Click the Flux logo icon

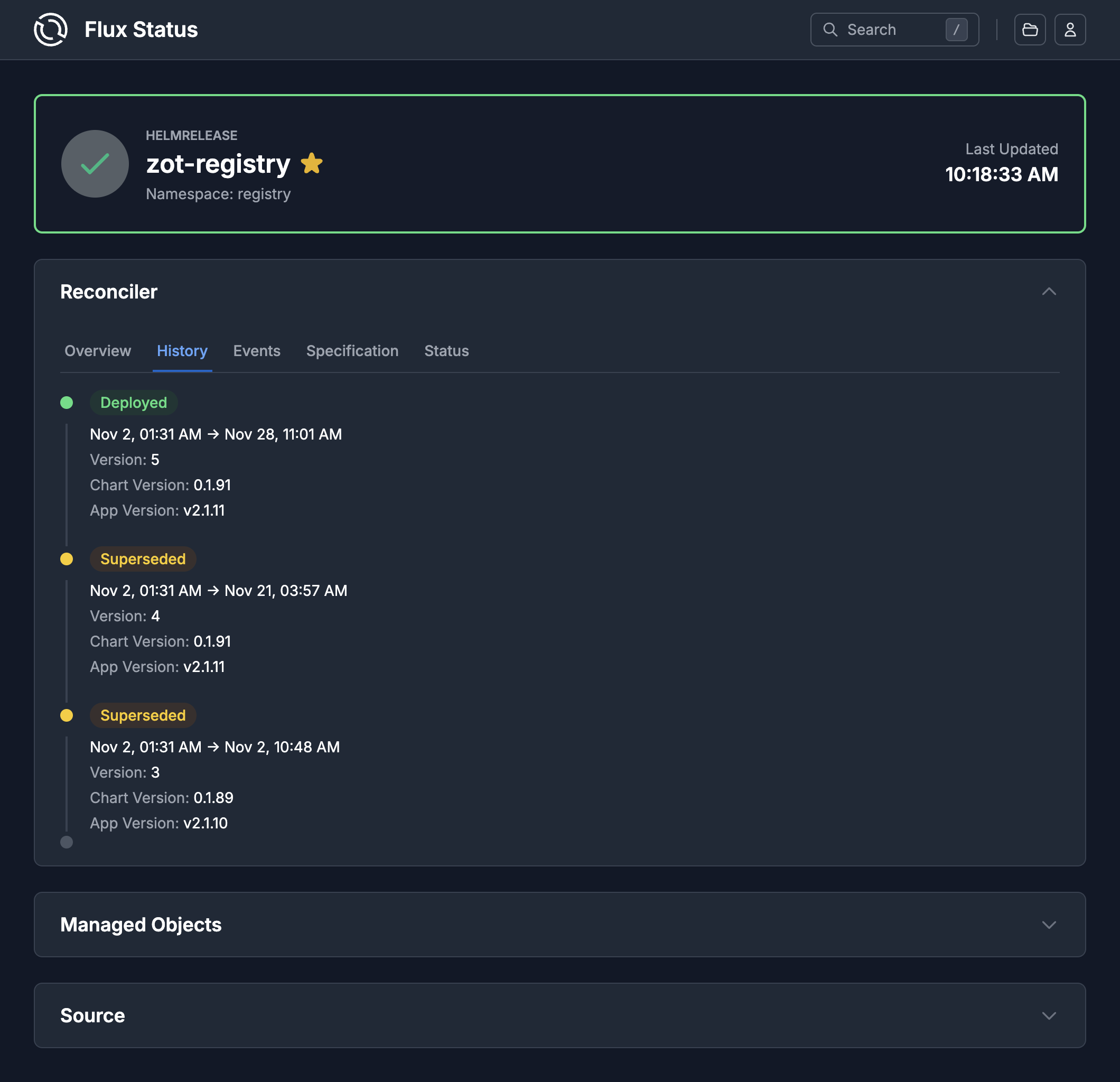50,30
